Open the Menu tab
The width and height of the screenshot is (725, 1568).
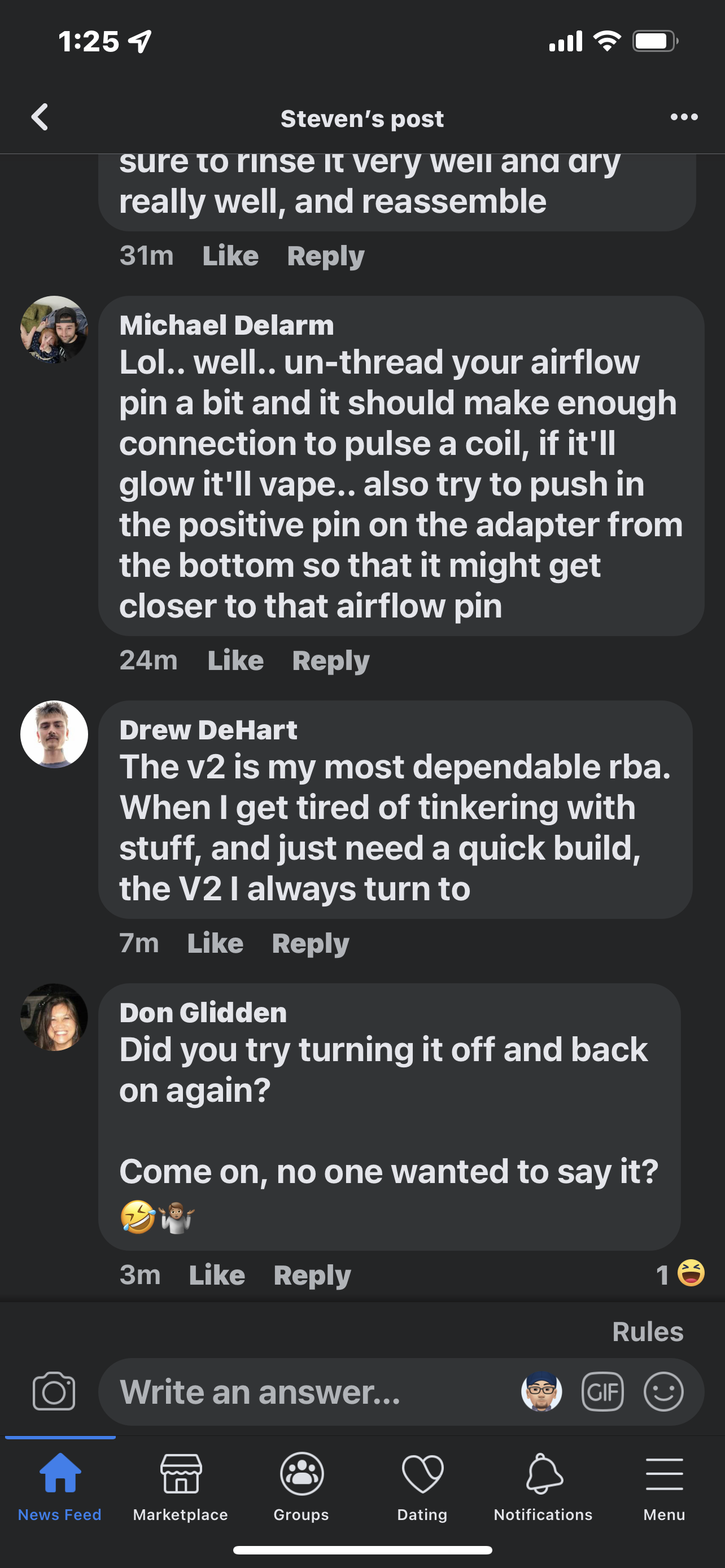(664, 1486)
